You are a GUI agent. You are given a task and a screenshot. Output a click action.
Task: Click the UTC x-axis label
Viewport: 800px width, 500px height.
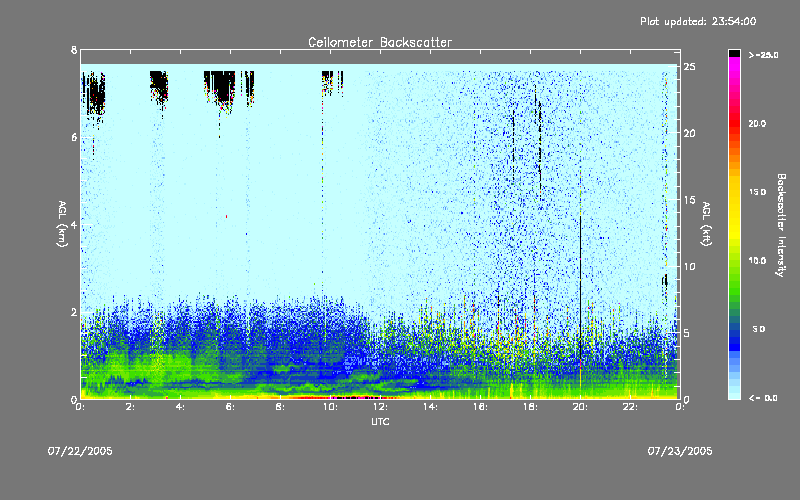tap(380, 421)
